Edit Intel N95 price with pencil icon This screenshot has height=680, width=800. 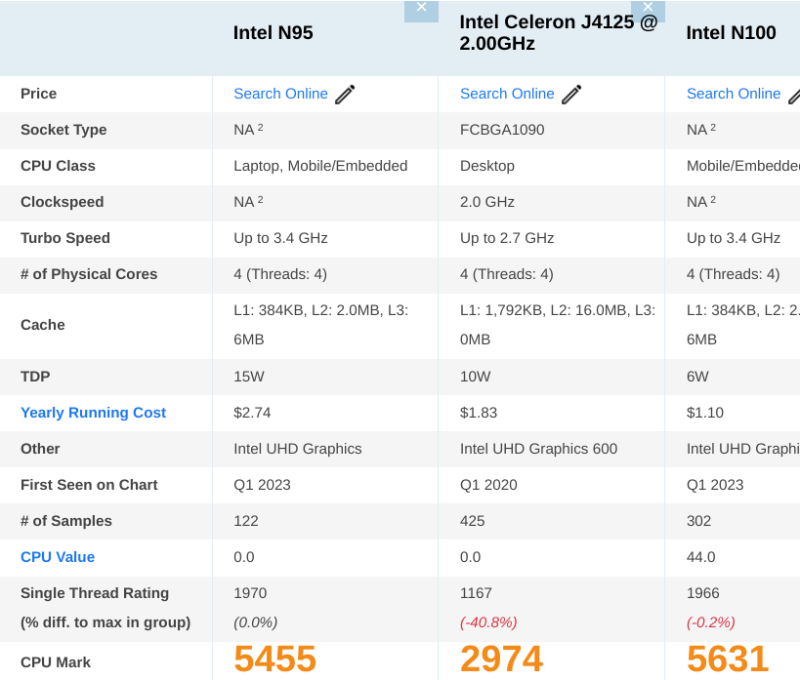pos(345,94)
